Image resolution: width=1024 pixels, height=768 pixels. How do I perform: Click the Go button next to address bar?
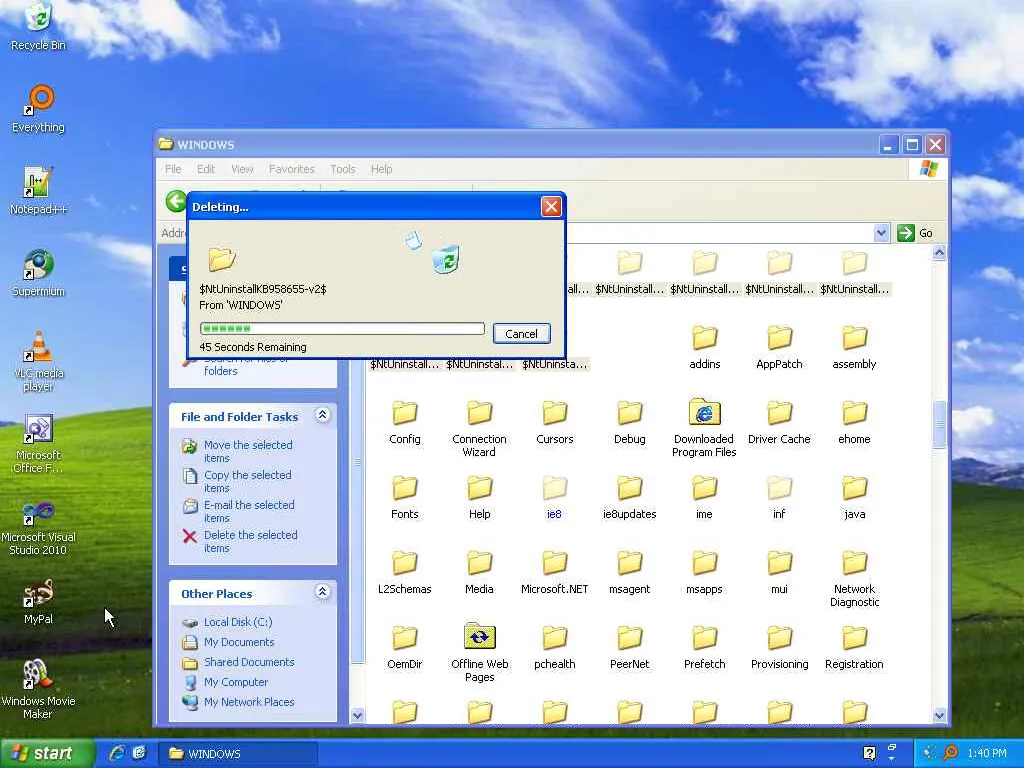pos(915,232)
